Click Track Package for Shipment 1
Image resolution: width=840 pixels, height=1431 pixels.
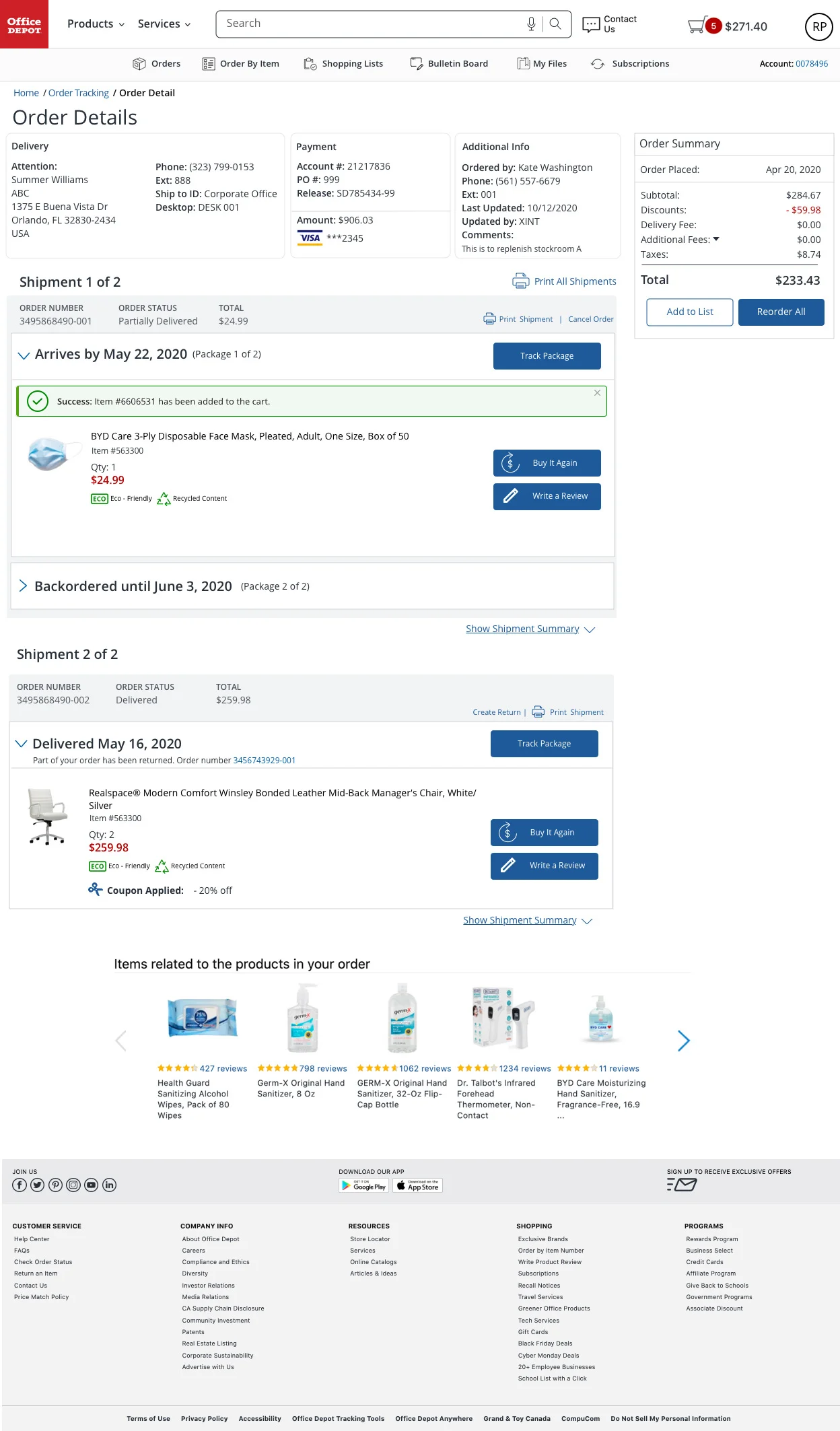click(x=547, y=356)
